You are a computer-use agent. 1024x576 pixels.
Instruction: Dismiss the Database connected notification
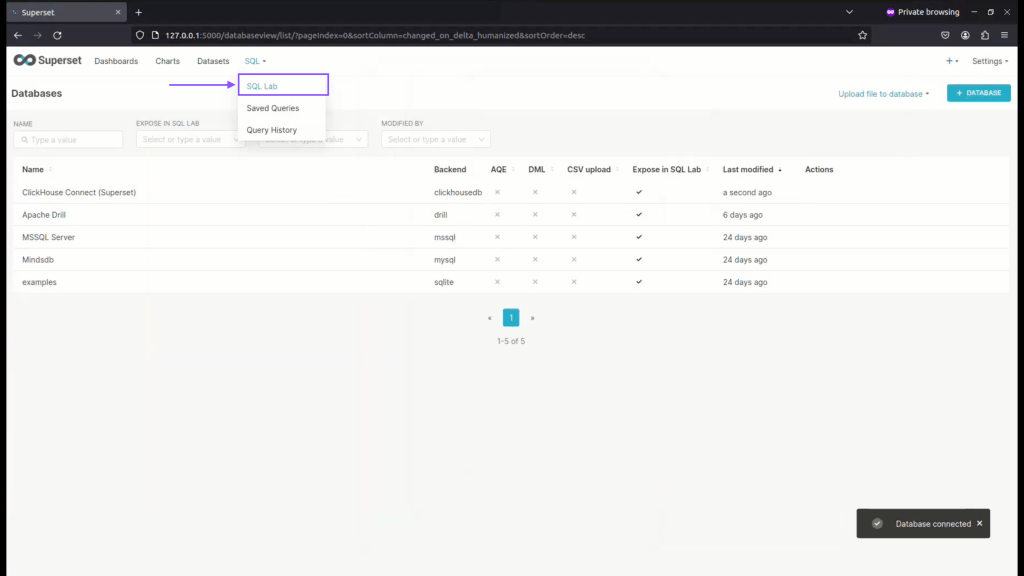[x=979, y=523]
